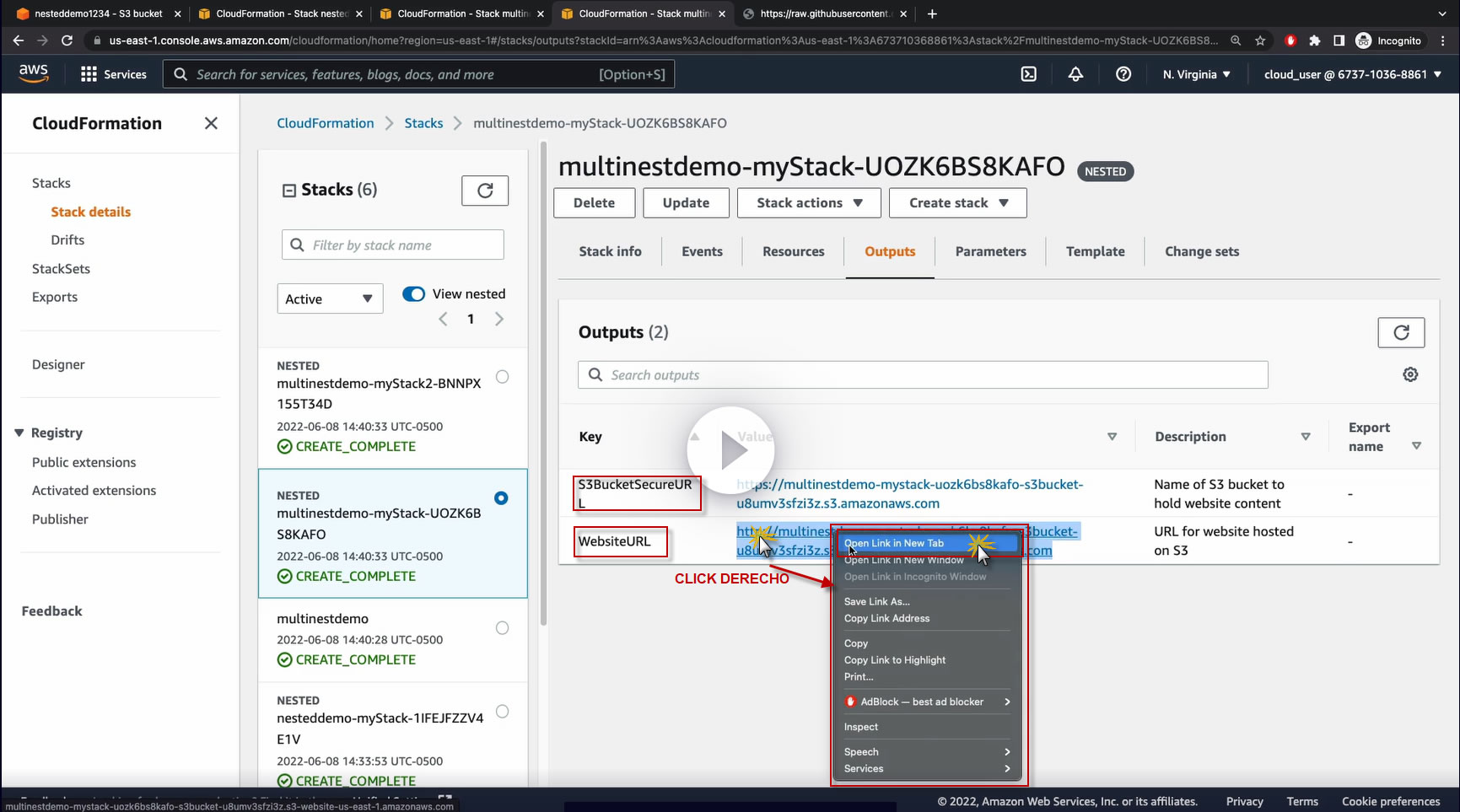Click the Search outputs field
Image resolution: width=1460 pixels, height=812 pixels.
pyautogui.click(x=923, y=375)
